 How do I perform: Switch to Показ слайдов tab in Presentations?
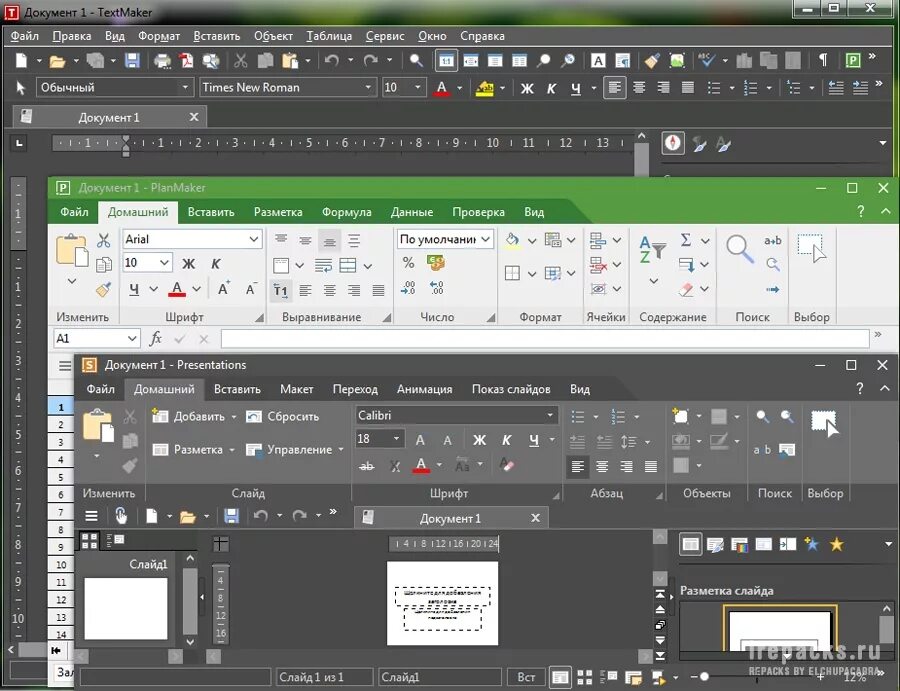[x=511, y=389]
